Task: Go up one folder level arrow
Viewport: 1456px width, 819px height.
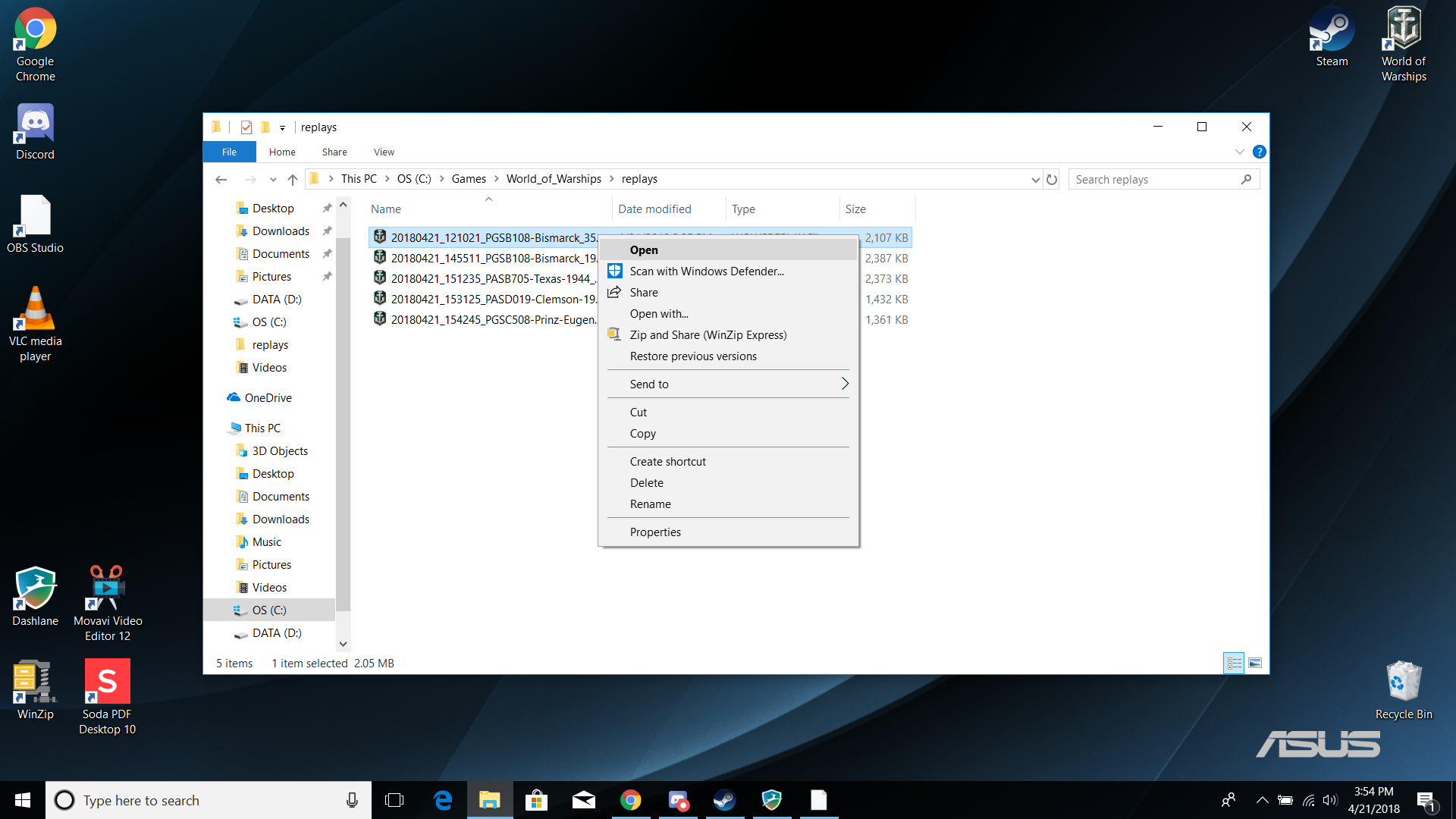Action: 293,180
